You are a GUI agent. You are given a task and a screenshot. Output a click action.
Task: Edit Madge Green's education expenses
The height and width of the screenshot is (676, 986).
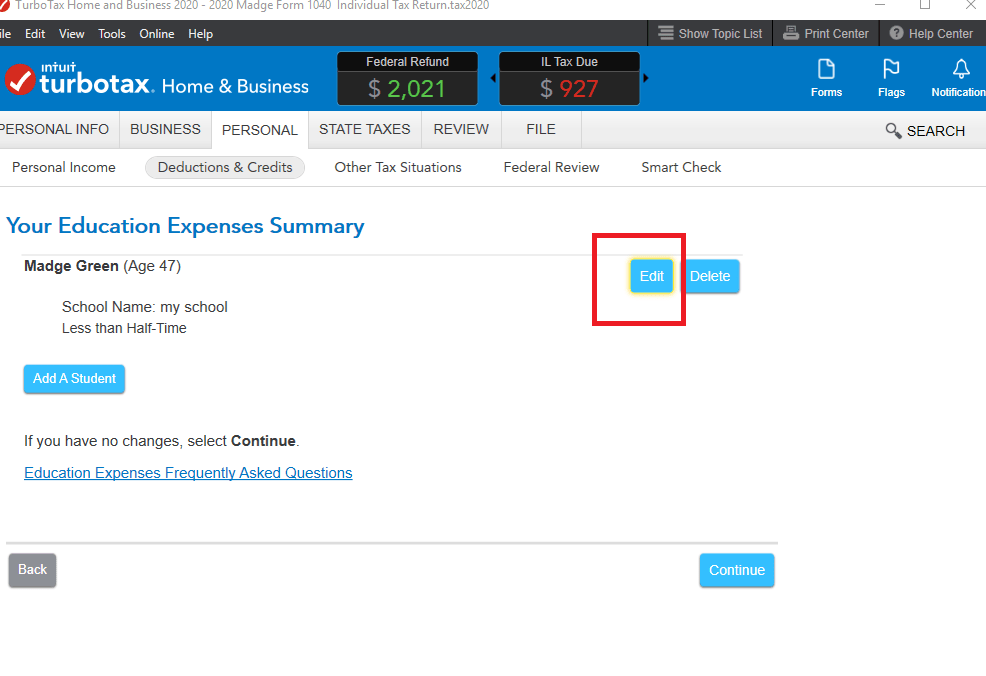click(x=651, y=276)
